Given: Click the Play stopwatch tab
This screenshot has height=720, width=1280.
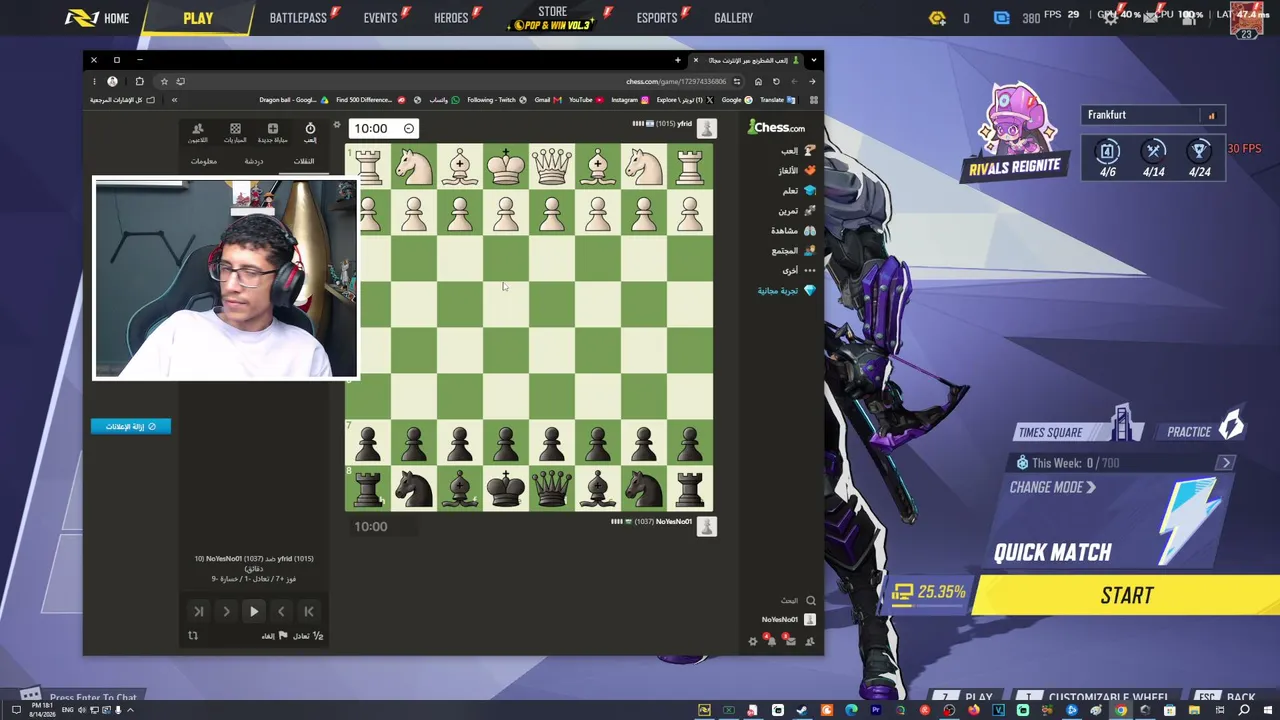Looking at the screenshot, I should pyautogui.click(x=310, y=132).
